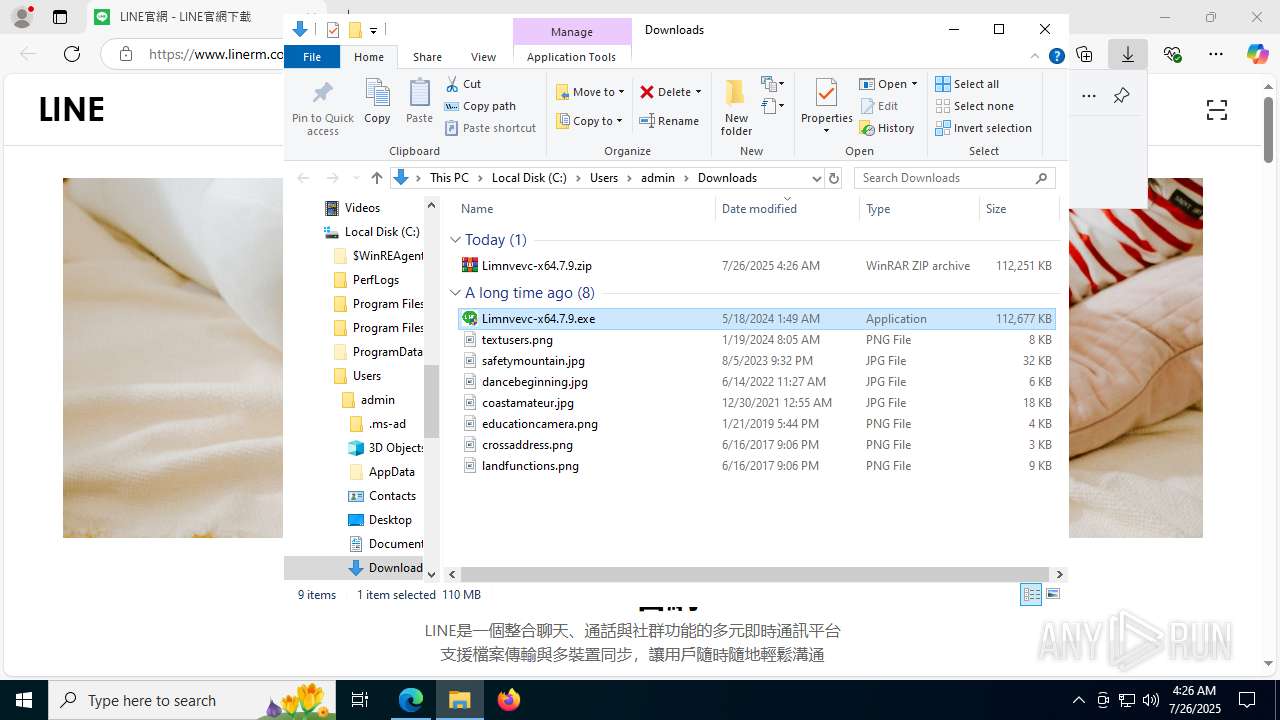
Task: Open Desktop in the navigation tree
Action: [390, 520]
